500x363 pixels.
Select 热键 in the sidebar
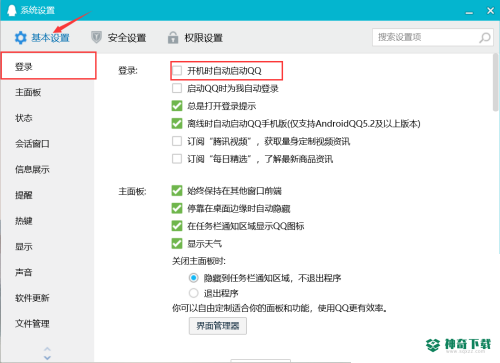click(x=24, y=221)
